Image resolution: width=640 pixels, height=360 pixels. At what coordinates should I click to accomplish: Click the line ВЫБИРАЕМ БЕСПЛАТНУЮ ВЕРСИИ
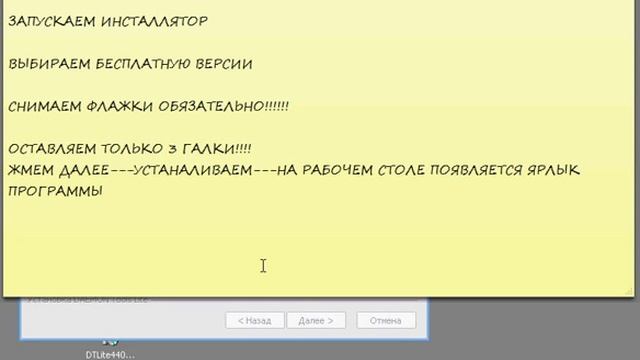[130, 64]
